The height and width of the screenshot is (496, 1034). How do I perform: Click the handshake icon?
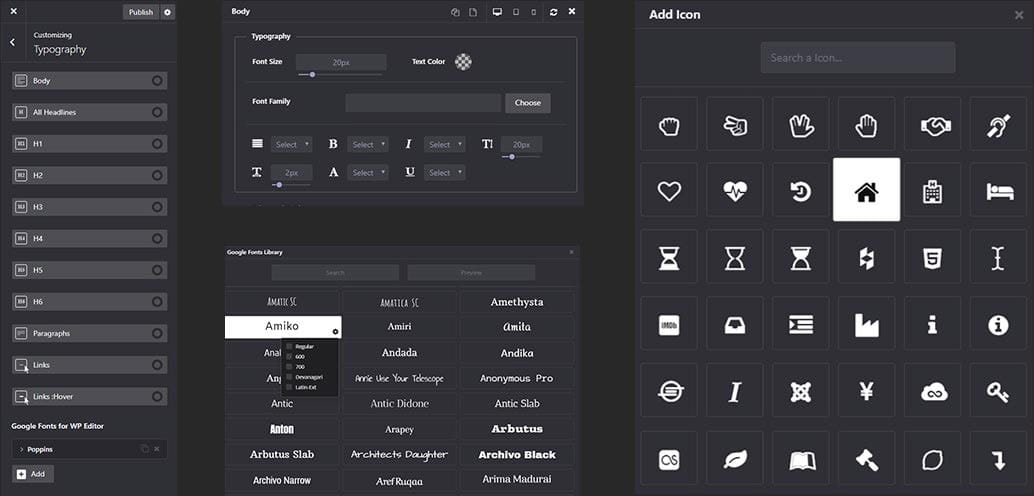[x=932, y=124]
